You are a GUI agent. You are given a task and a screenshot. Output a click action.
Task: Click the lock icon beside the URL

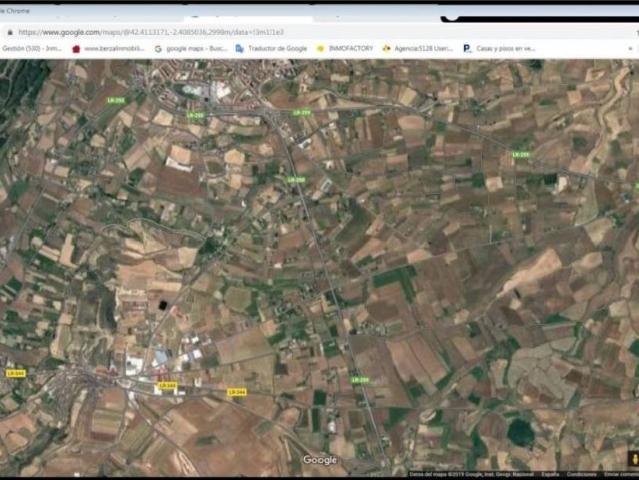[x=9, y=32]
